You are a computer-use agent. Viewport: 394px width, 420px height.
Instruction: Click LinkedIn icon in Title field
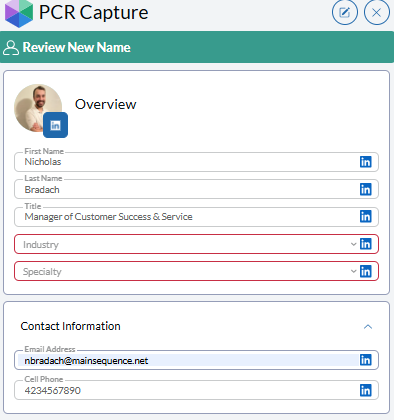pyautogui.click(x=366, y=217)
